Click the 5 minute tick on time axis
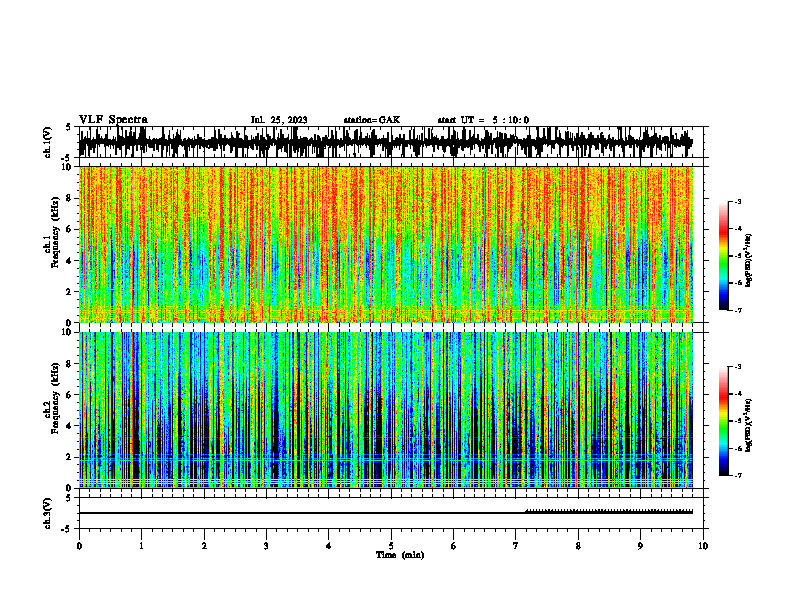 coord(391,546)
